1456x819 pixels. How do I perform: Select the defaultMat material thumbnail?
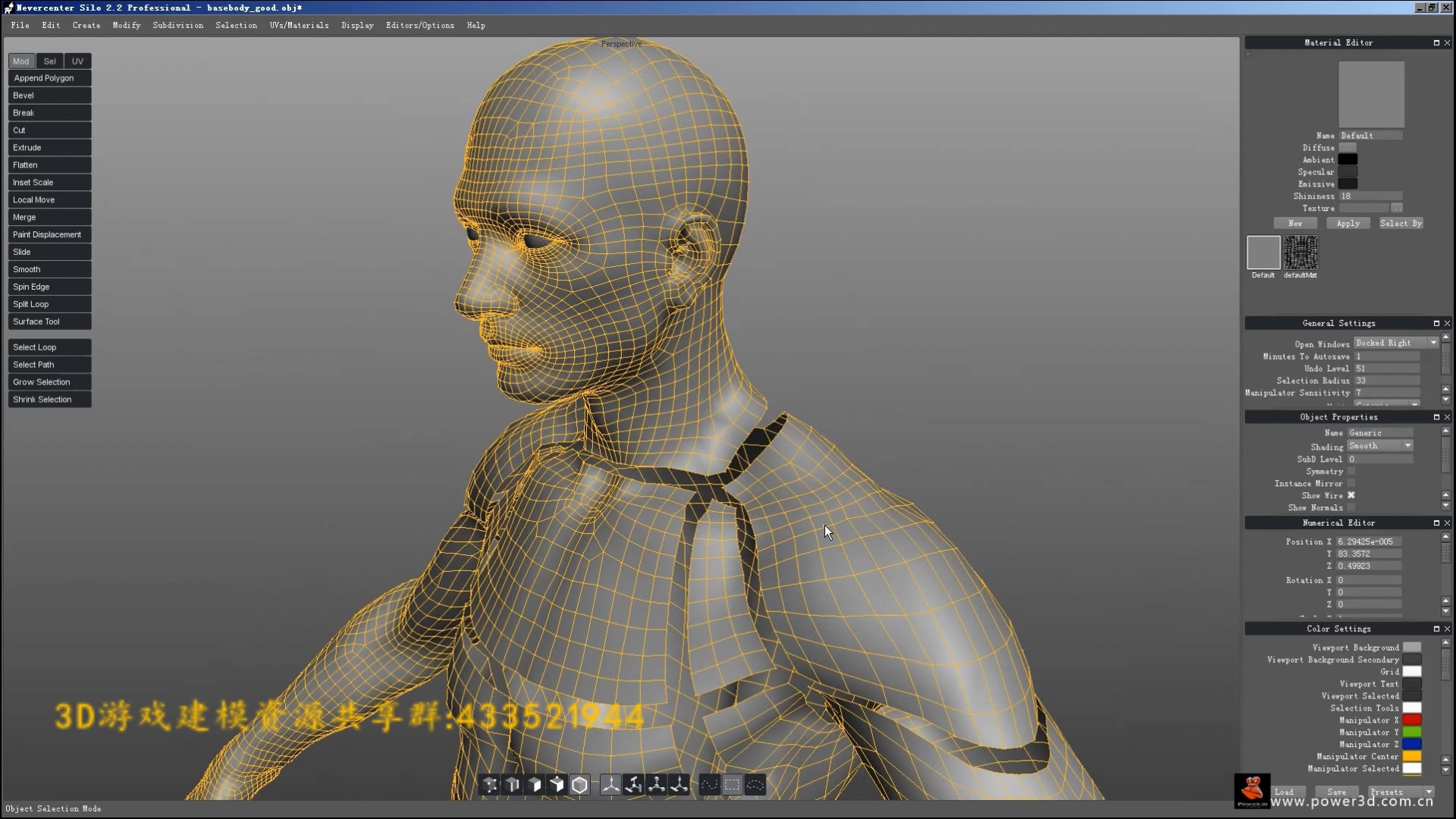coord(1300,253)
